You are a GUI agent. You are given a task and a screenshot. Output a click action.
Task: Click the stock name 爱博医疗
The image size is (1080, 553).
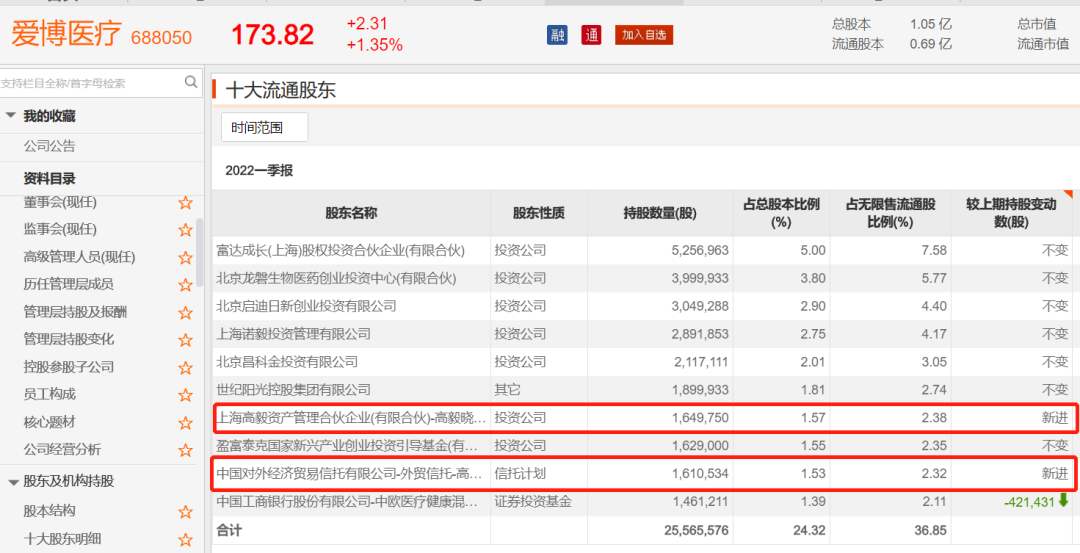click(x=67, y=34)
